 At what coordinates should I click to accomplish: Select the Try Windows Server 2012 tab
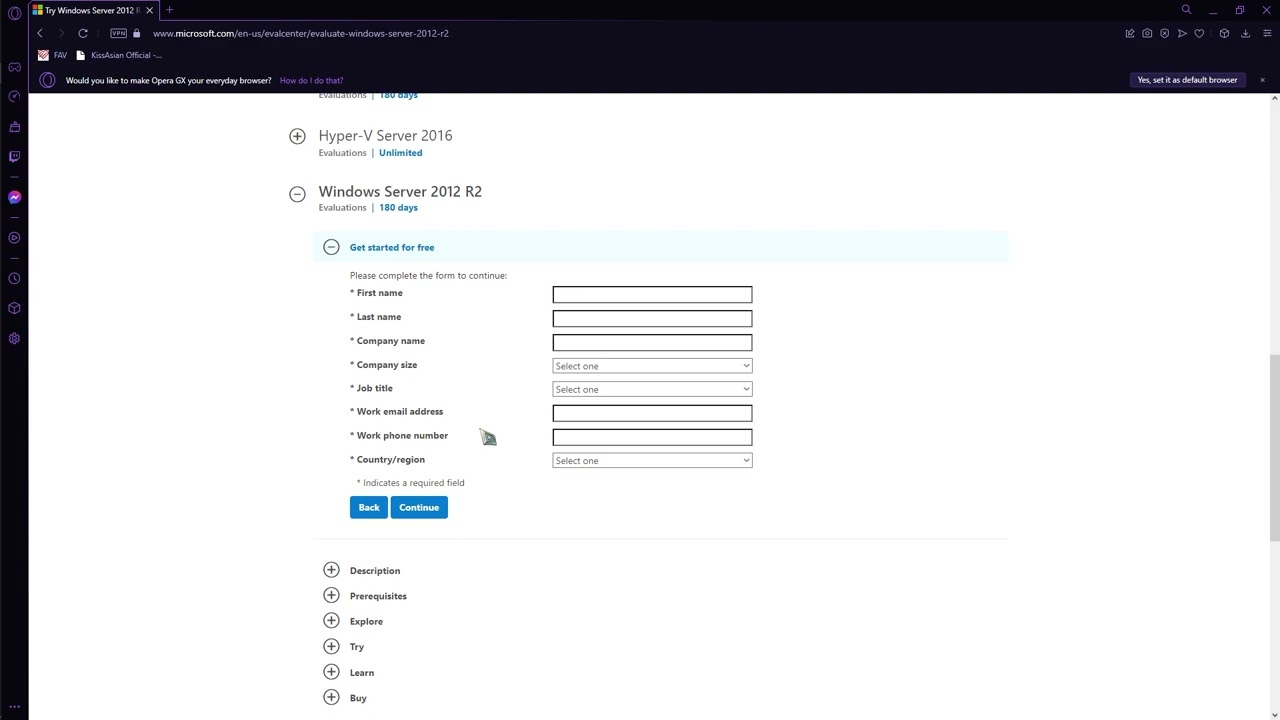92,10
